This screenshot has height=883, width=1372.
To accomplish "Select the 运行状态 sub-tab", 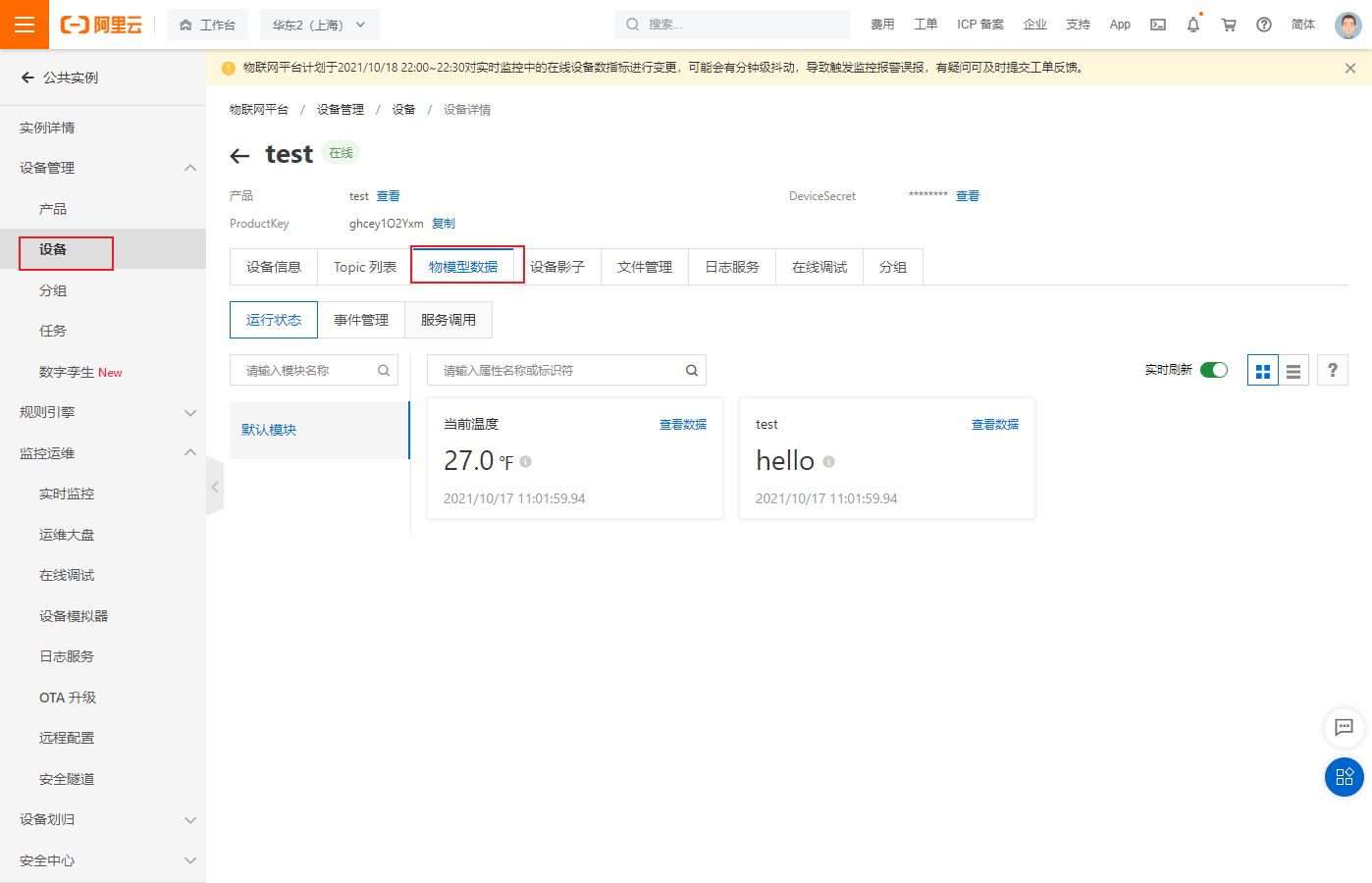I will click(274, 320).
